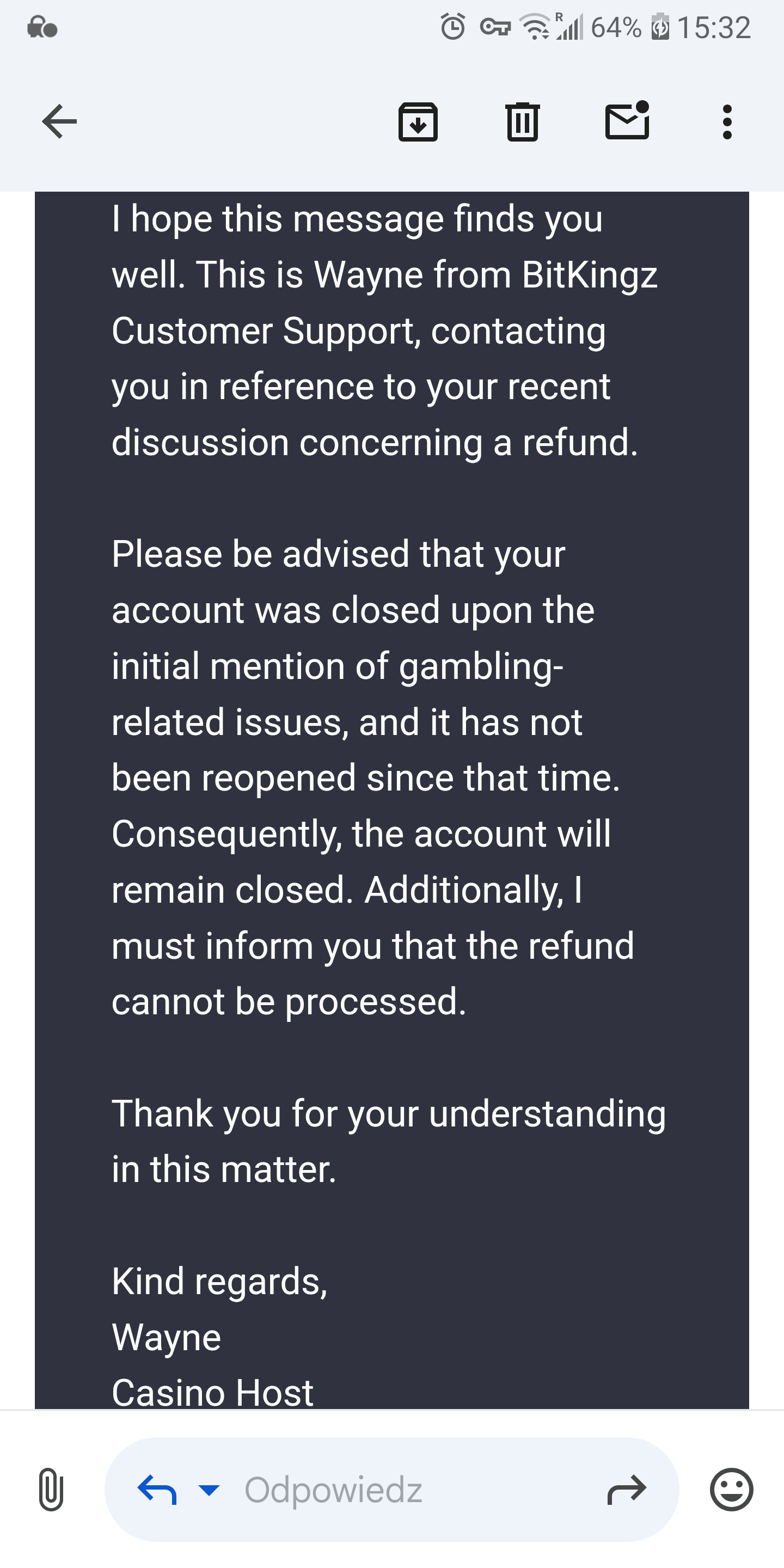
Task: Open the emoji reaction picker
Action: click(731, 1489)
